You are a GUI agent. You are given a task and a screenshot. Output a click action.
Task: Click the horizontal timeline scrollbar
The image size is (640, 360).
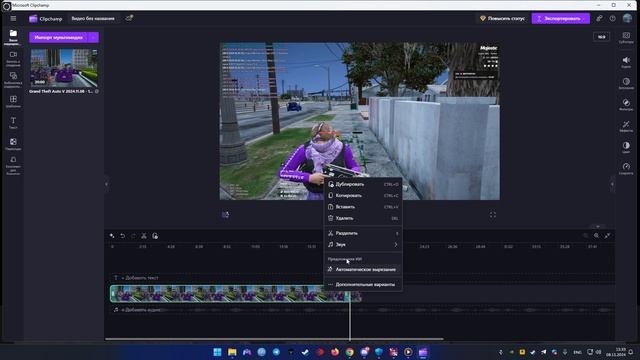click(274, 339)
